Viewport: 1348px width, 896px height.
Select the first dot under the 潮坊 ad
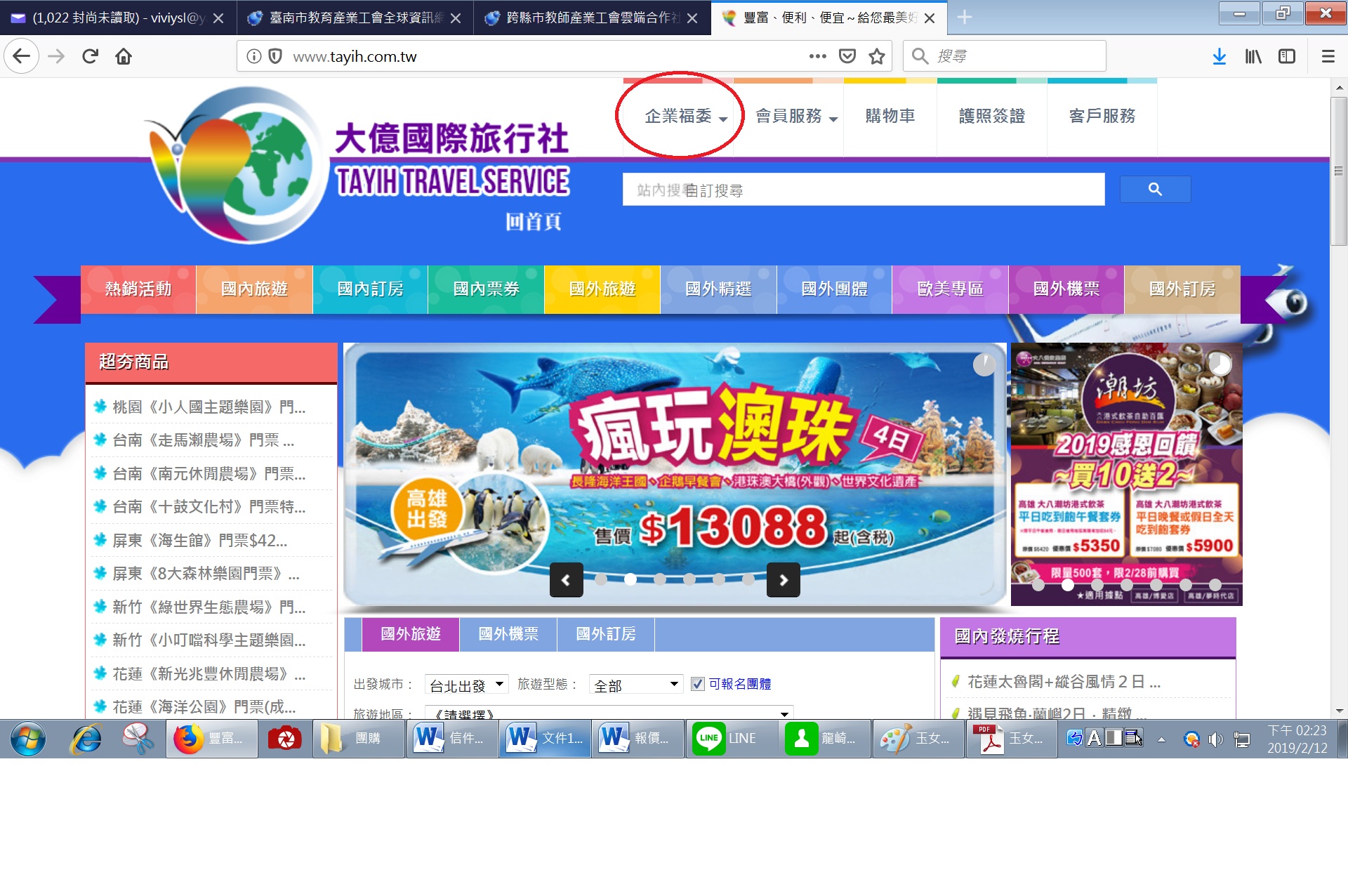[x=1038, y=585]
